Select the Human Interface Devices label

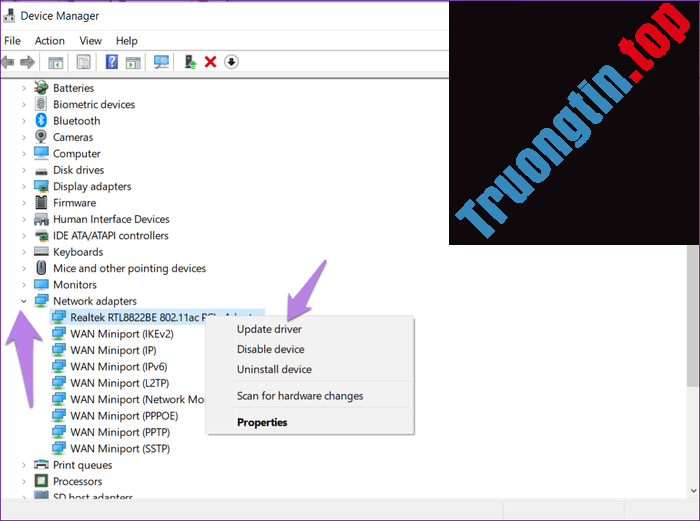(x=111, y=219)
